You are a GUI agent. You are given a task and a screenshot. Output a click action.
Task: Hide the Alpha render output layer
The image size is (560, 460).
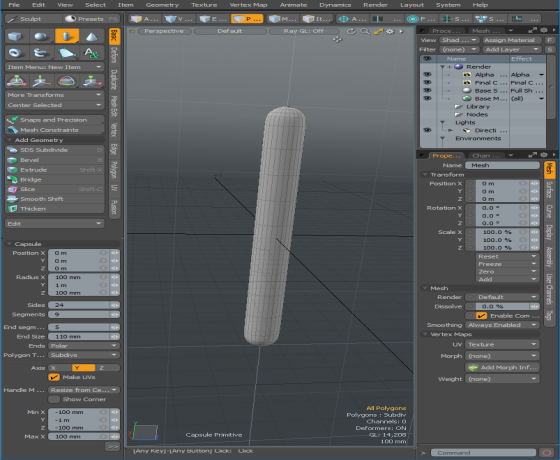(x=427, y=75)
